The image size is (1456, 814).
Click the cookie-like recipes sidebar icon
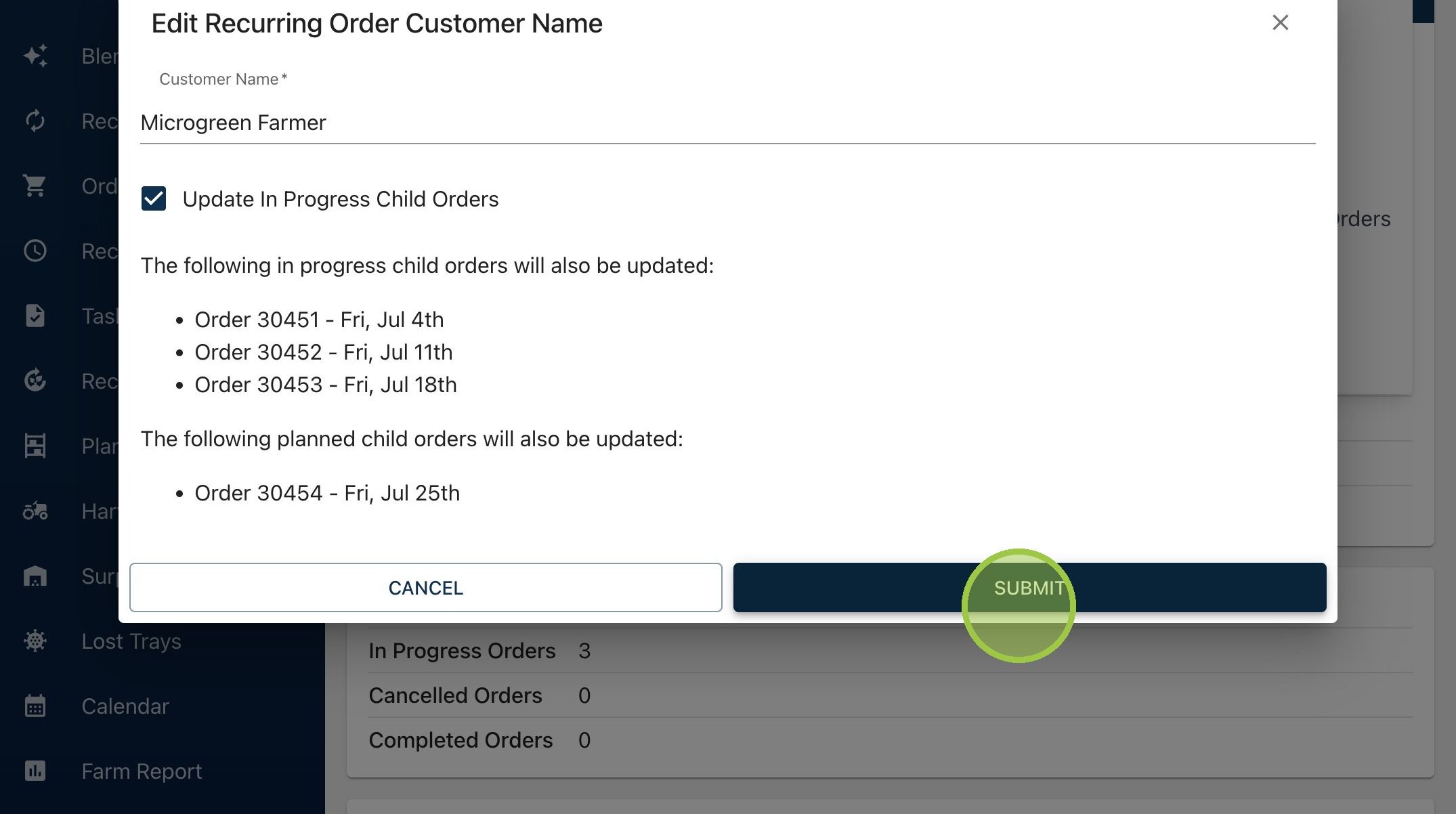point(35,381)
